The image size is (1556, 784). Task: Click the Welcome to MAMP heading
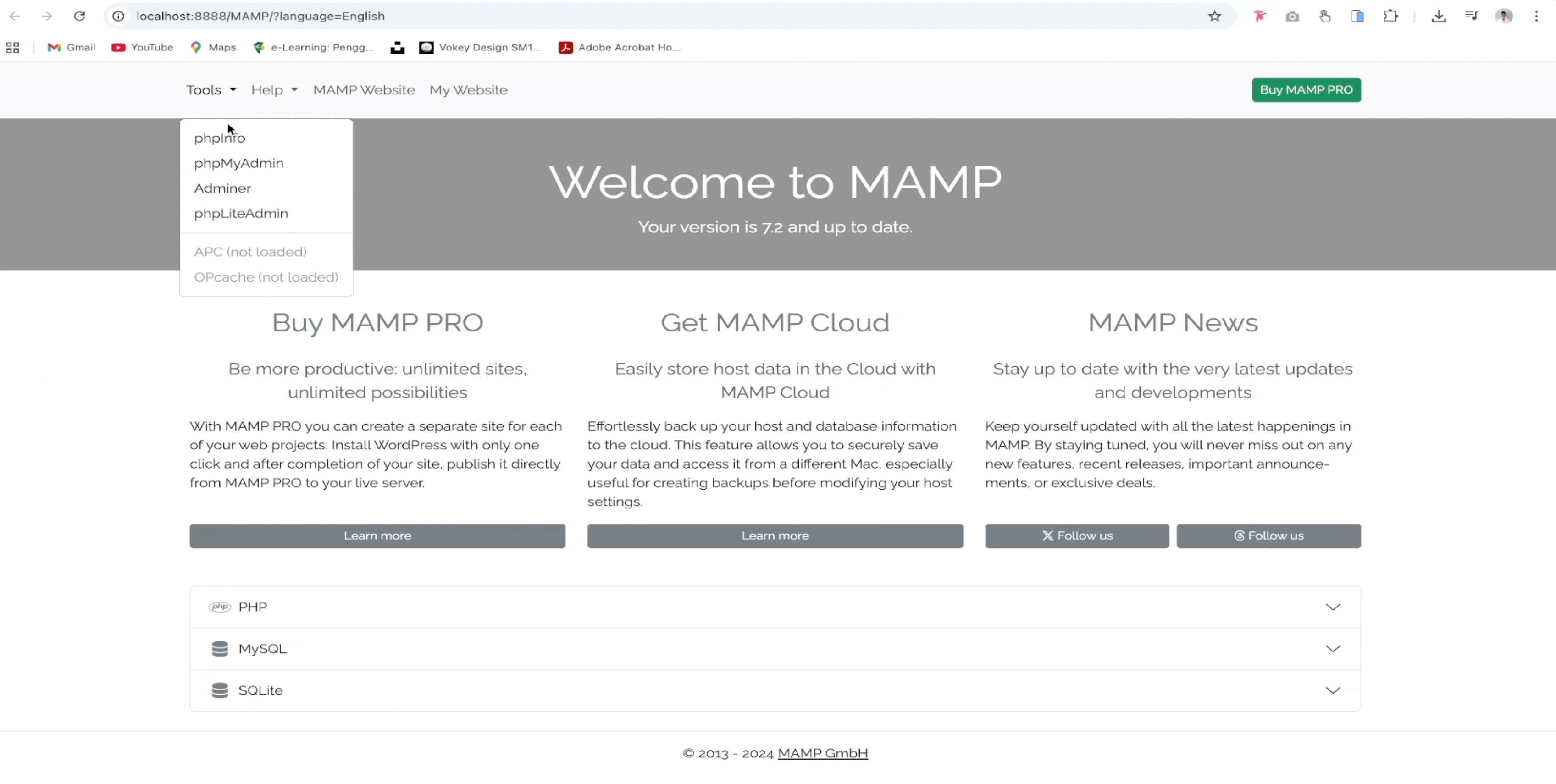775,182
